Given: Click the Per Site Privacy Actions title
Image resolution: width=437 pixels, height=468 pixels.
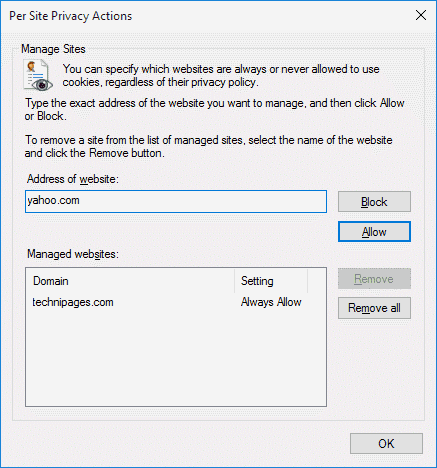Looking at the screenshot, I should pyautogui.click(x=71, y=16).
